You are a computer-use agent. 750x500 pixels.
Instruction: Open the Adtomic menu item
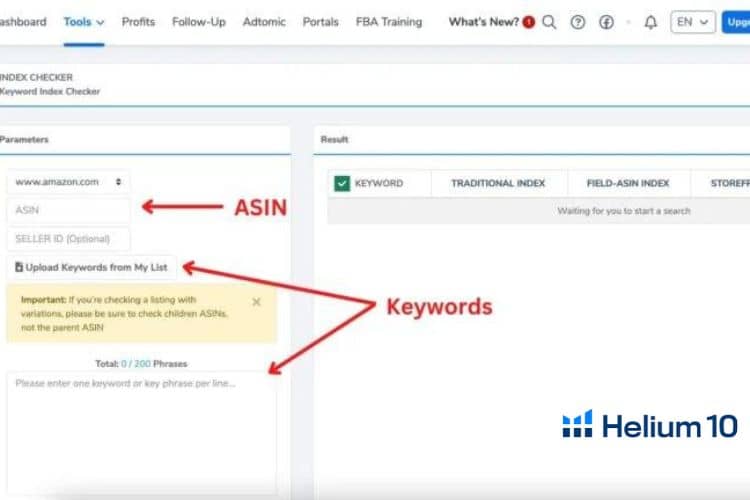click(264, 22)
